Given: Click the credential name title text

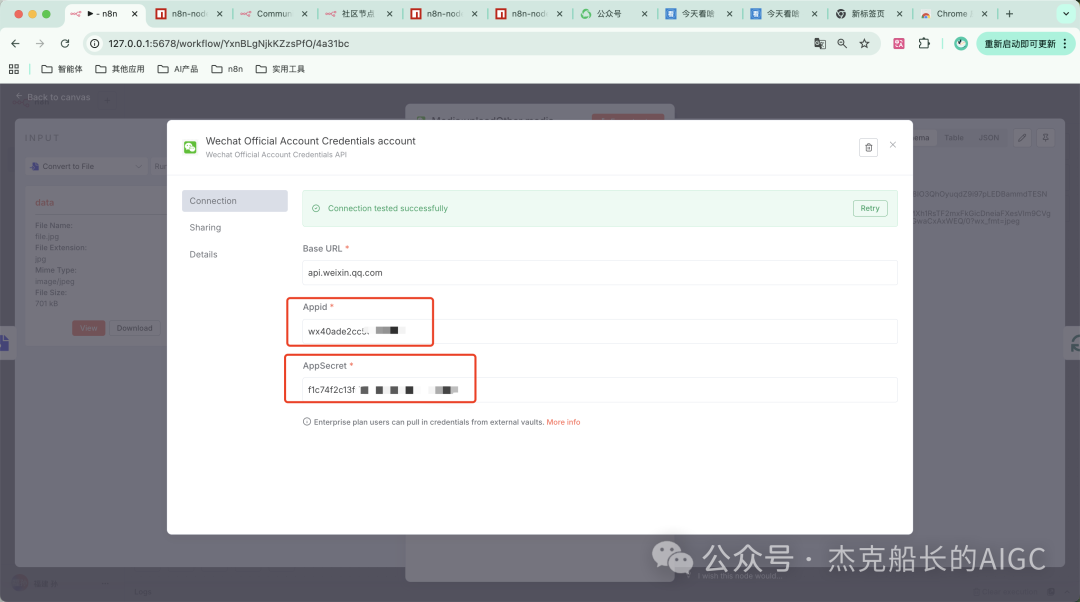Looking at the screenshot, I should tap(311, 141).
